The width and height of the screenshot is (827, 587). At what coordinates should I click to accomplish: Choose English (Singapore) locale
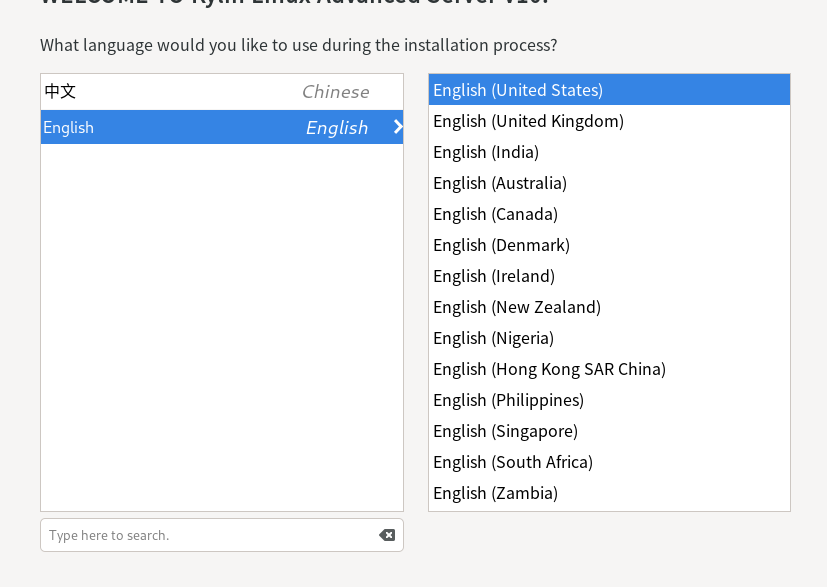click(609, 431)
